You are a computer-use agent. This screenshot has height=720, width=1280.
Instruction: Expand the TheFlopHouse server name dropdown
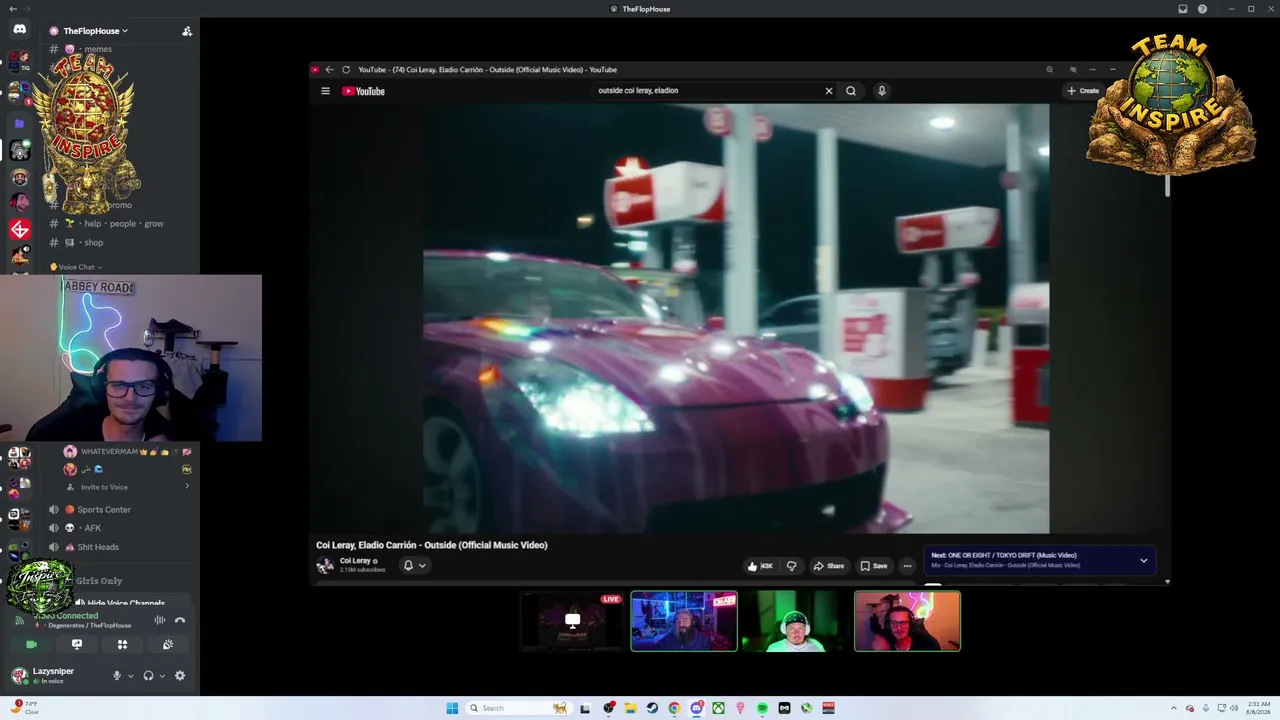pyautogui.click(x=96, y=31)
